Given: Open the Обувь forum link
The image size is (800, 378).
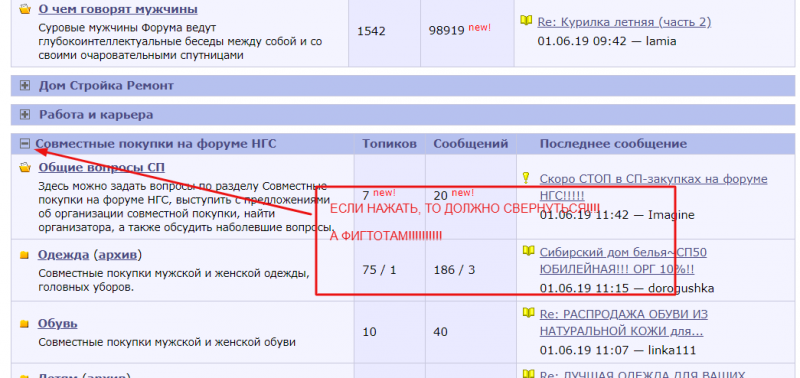Looking at the screenshot, I should coord(58,323).
